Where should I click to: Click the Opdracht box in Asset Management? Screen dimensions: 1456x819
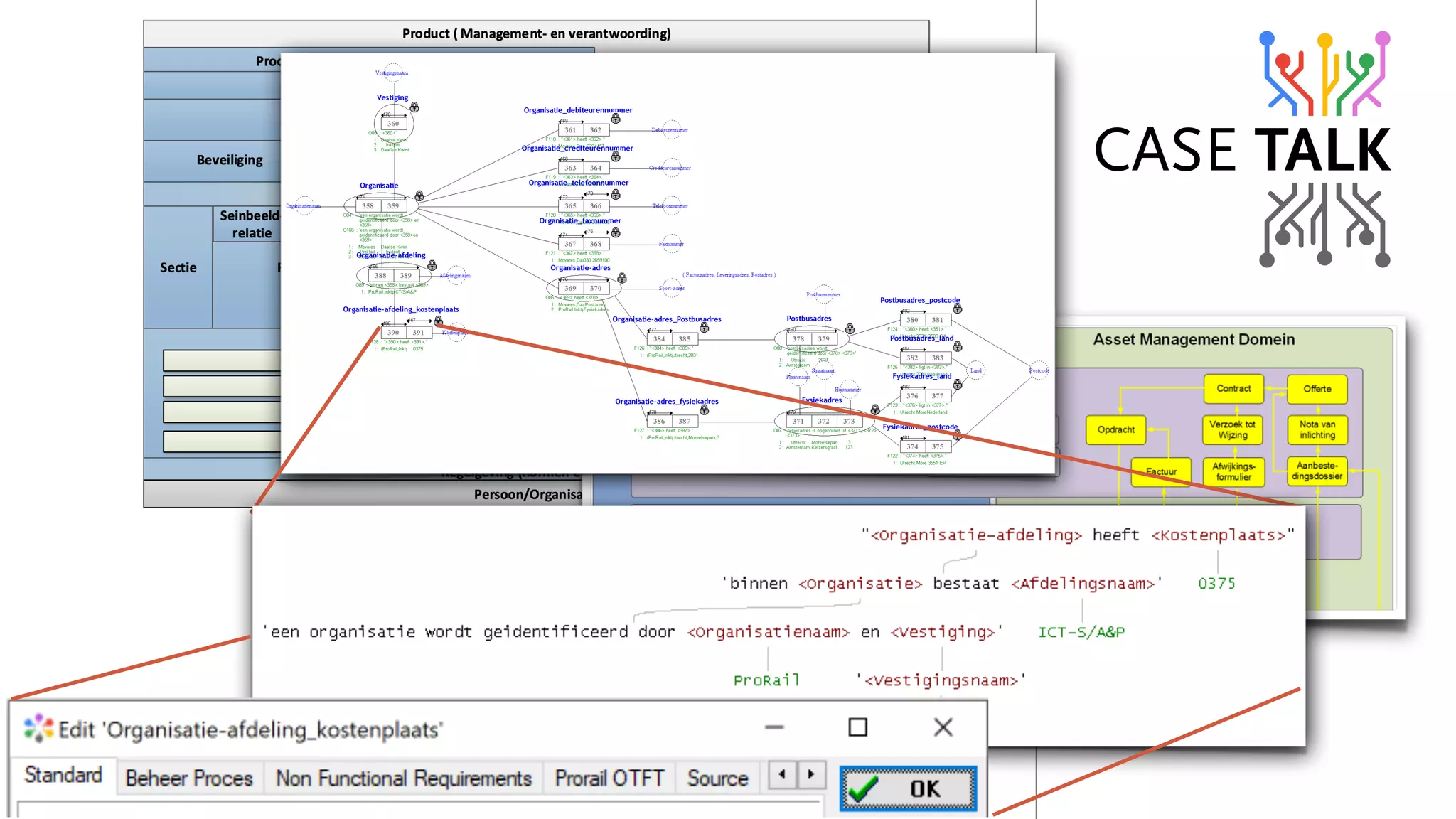1115,429
